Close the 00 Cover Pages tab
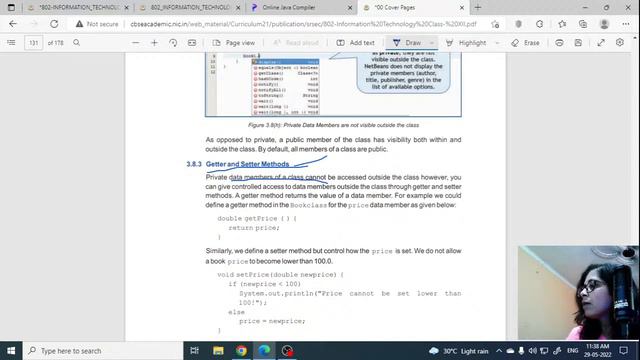The height and width of the screenshot is (360, 640). [462, 7]
